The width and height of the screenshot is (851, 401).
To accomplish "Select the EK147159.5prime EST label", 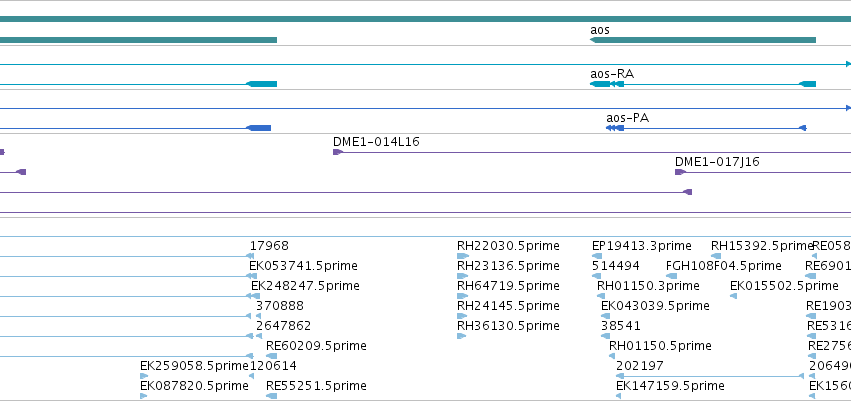I will pyautogui.click(x=670, y=386).
